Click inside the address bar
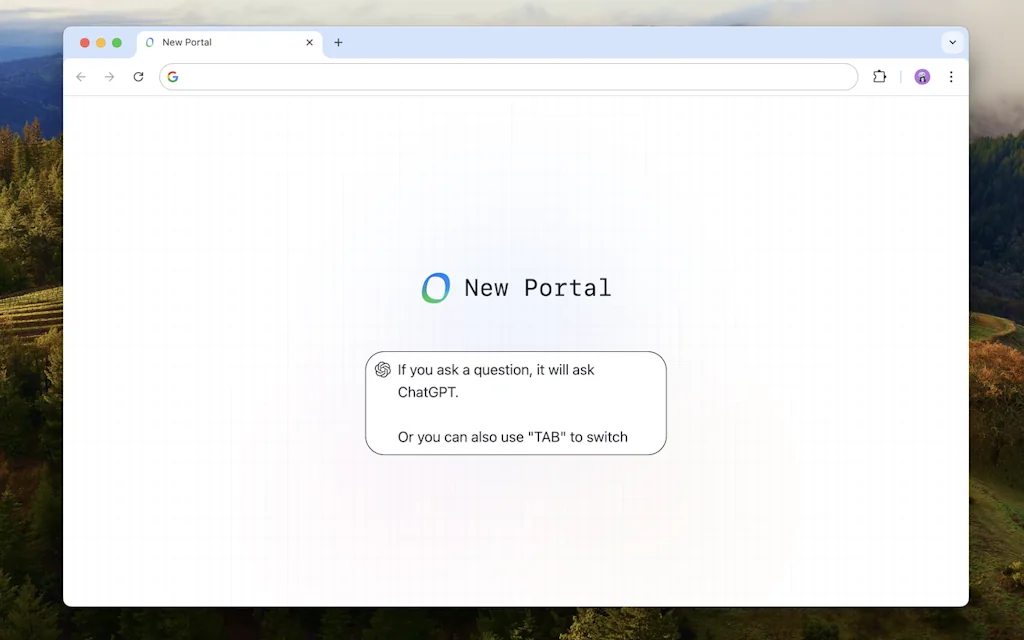1024x640 pixels. tap(500, 76)
